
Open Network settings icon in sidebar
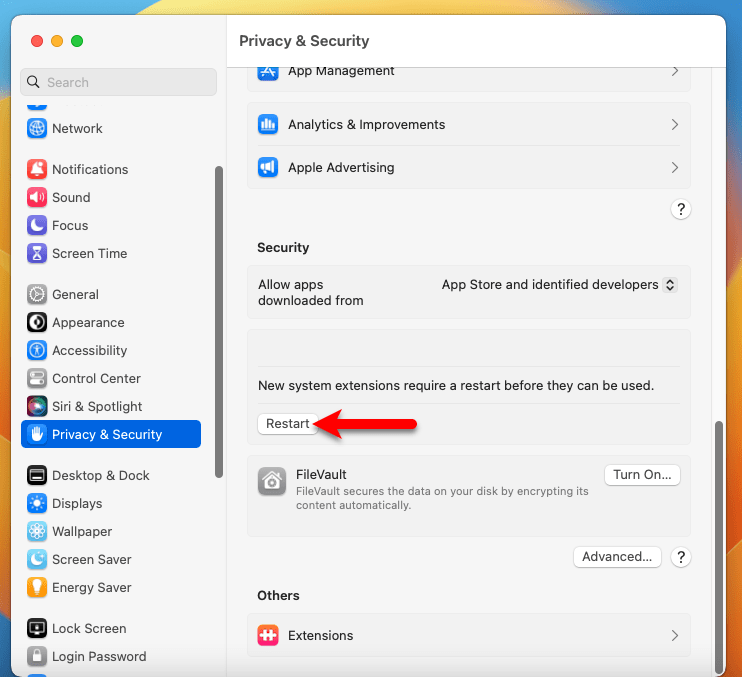[x=37, y=128]
